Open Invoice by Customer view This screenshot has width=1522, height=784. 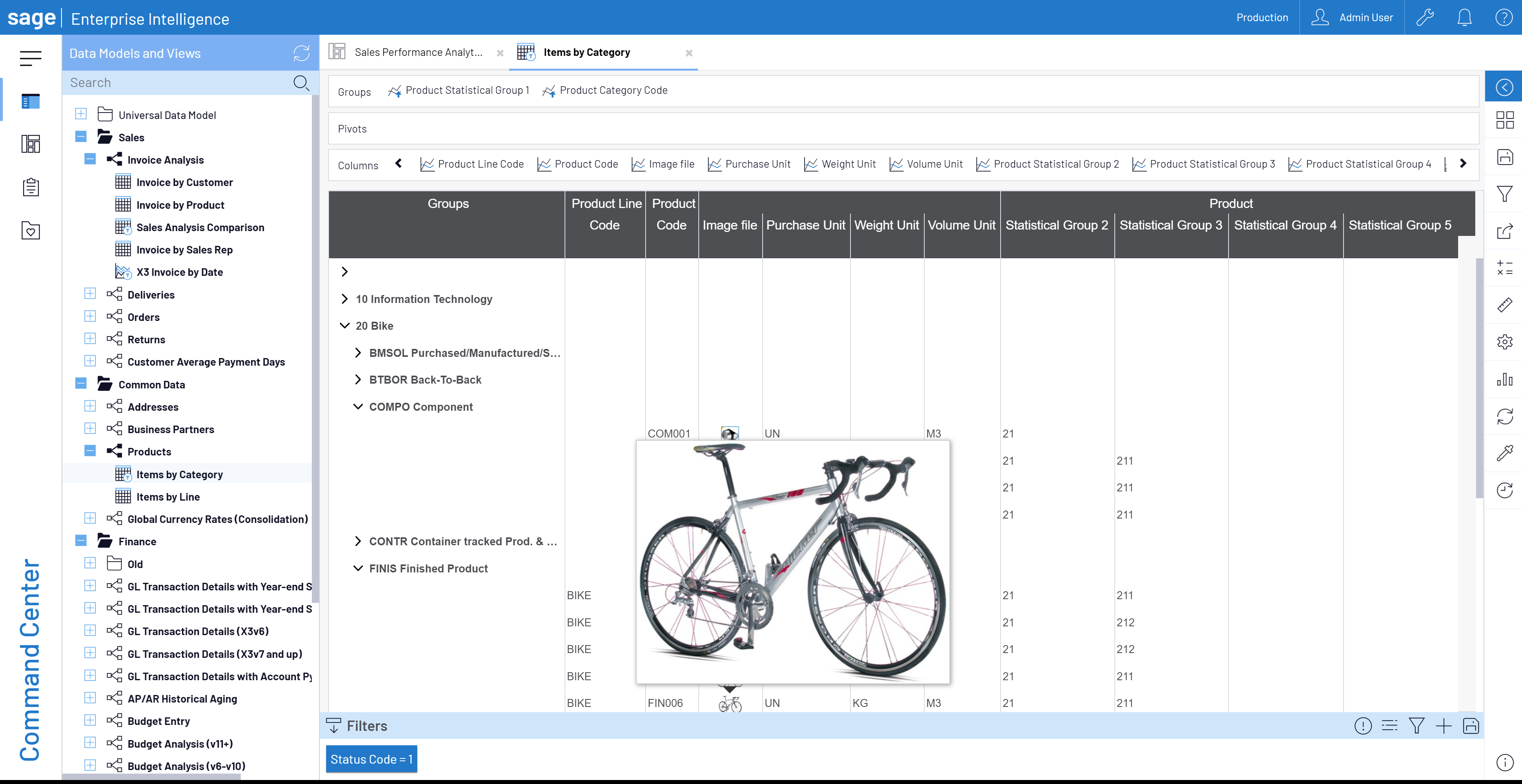click(184, 182)
